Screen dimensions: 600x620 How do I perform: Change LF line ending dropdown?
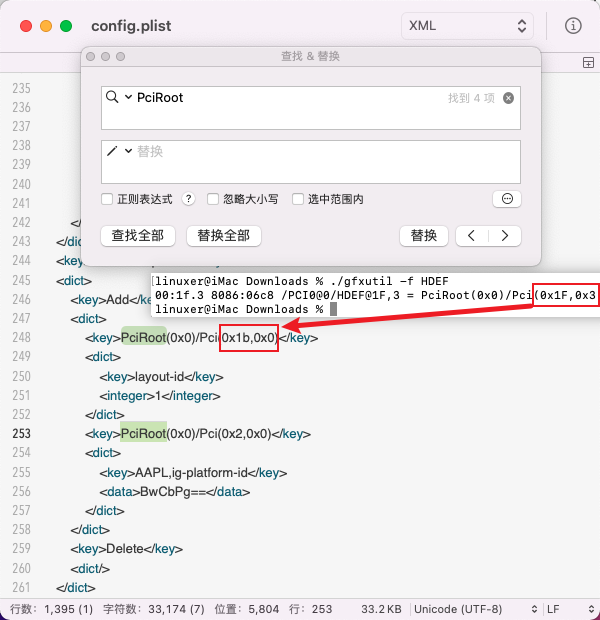[570, 608]
